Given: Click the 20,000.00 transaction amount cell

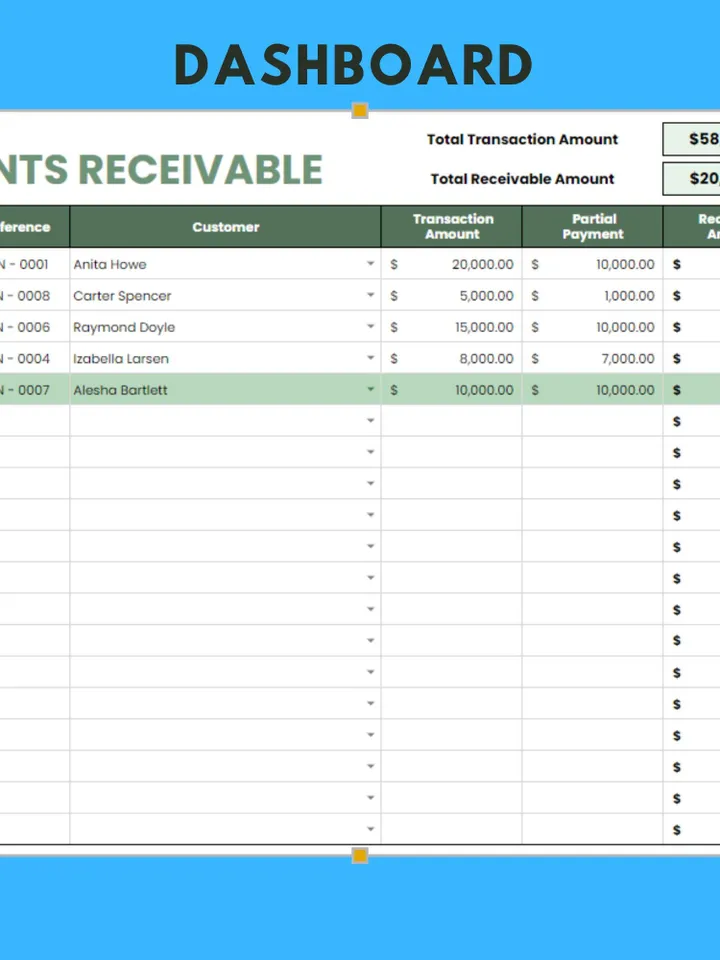Looking at the screenshot, I should point(452,264).
